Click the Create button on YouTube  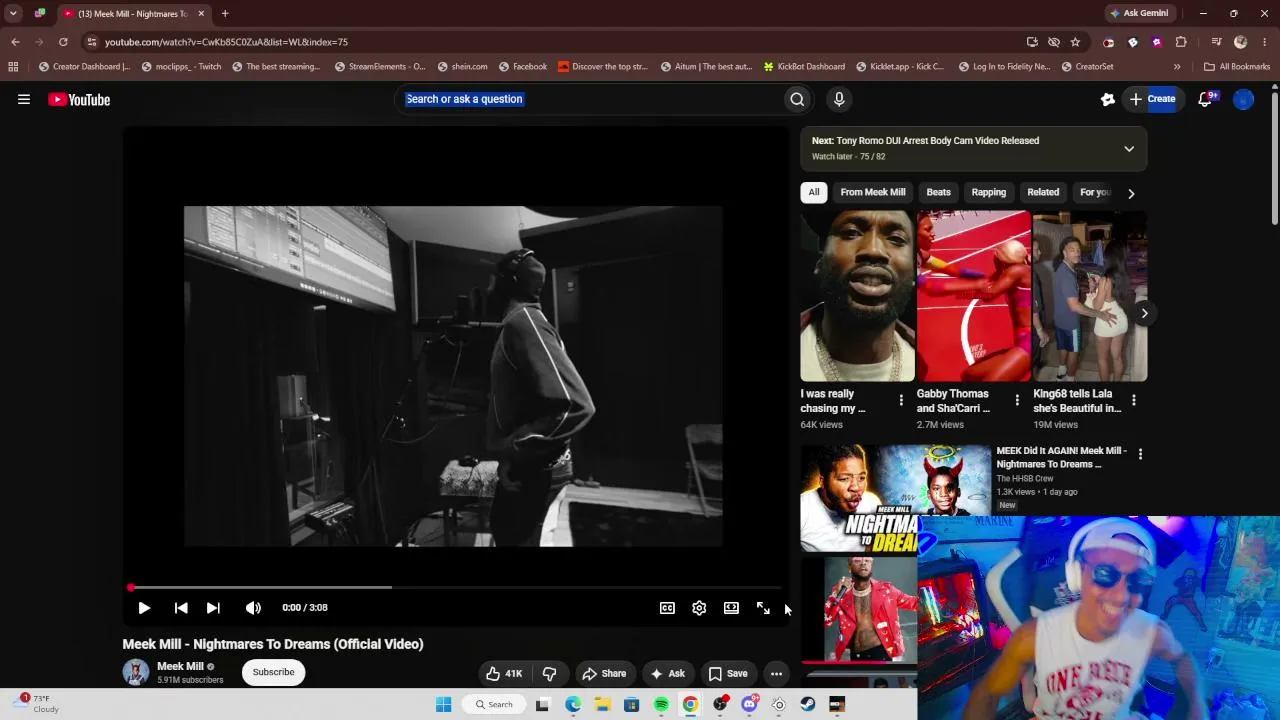pyautogui.click(x=1152, y=99)
